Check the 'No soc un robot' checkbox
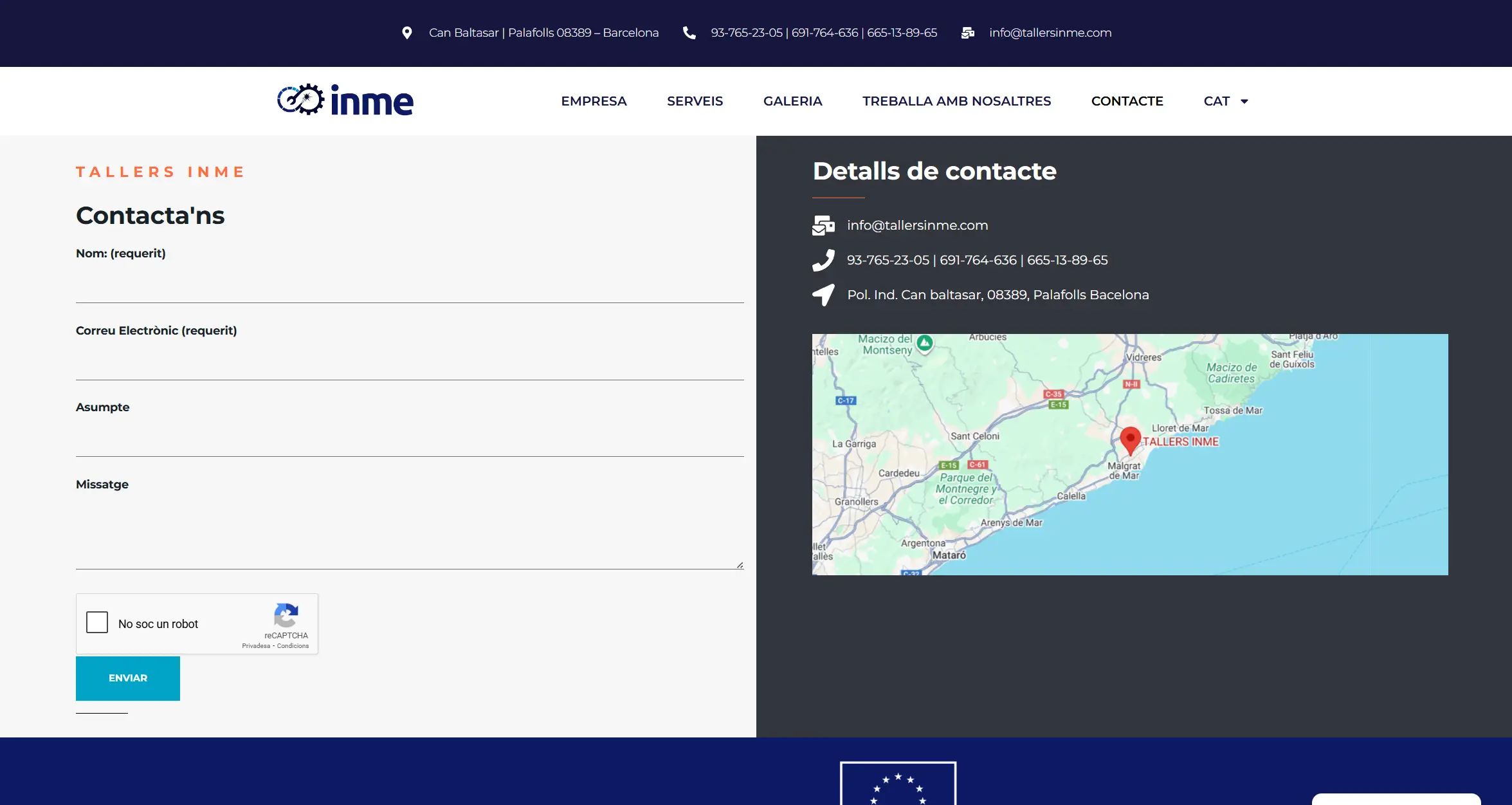 (x=97, y=622)
